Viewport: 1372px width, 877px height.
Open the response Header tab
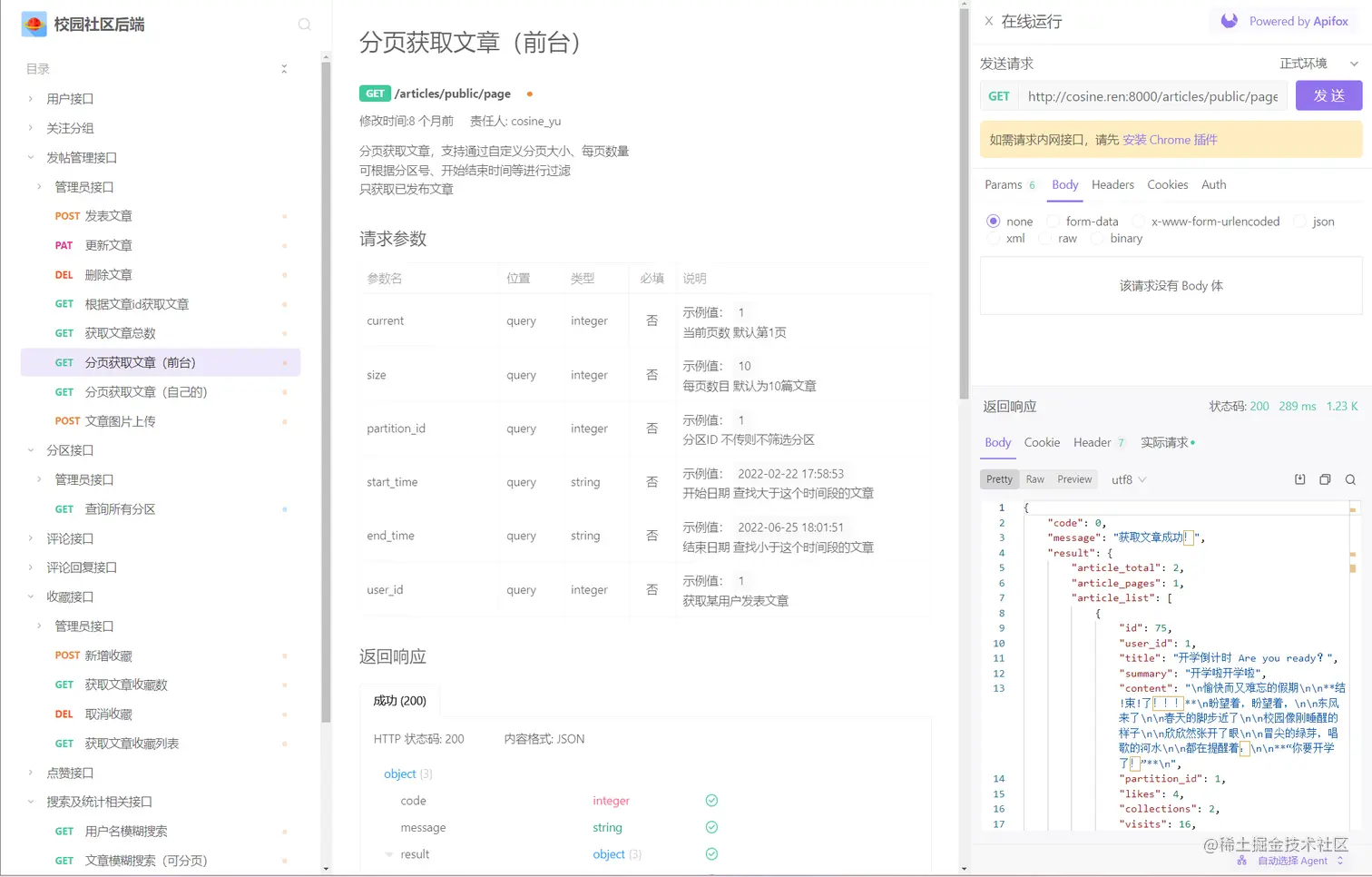click(x=1099, y=442)
